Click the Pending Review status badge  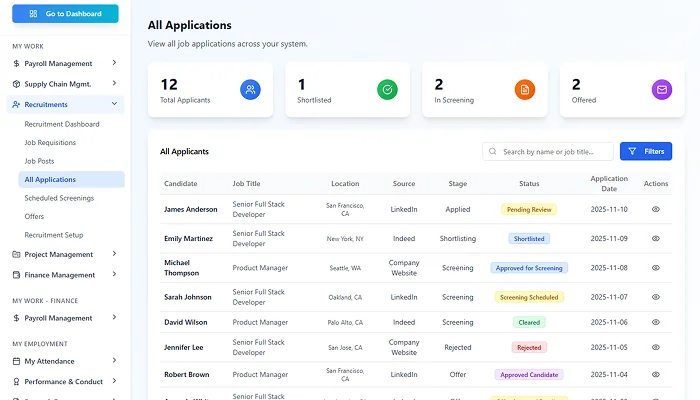pyautogui.click(x=529, y=210)
